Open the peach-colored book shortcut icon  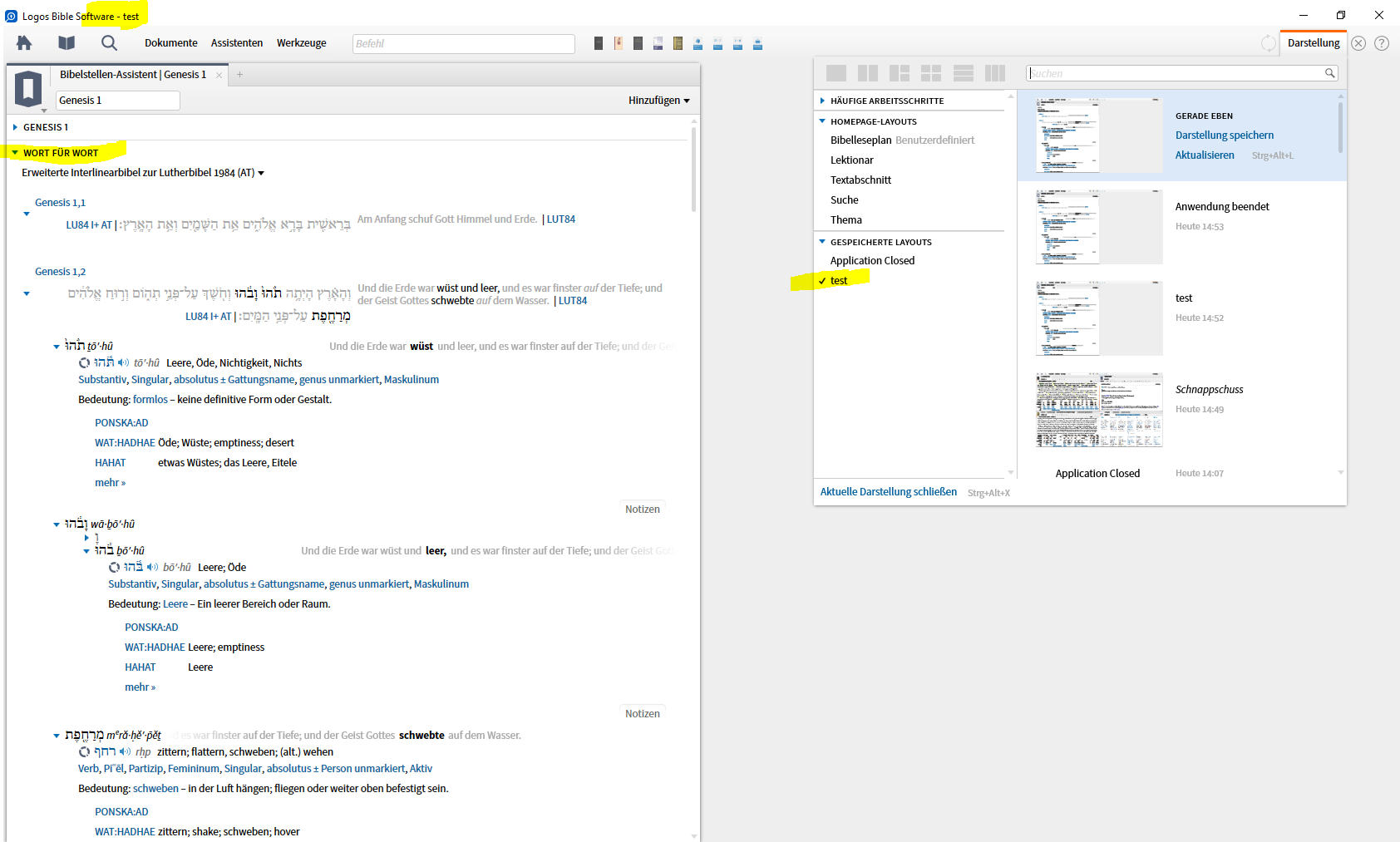pyautogui.click(x=619, y=43)
